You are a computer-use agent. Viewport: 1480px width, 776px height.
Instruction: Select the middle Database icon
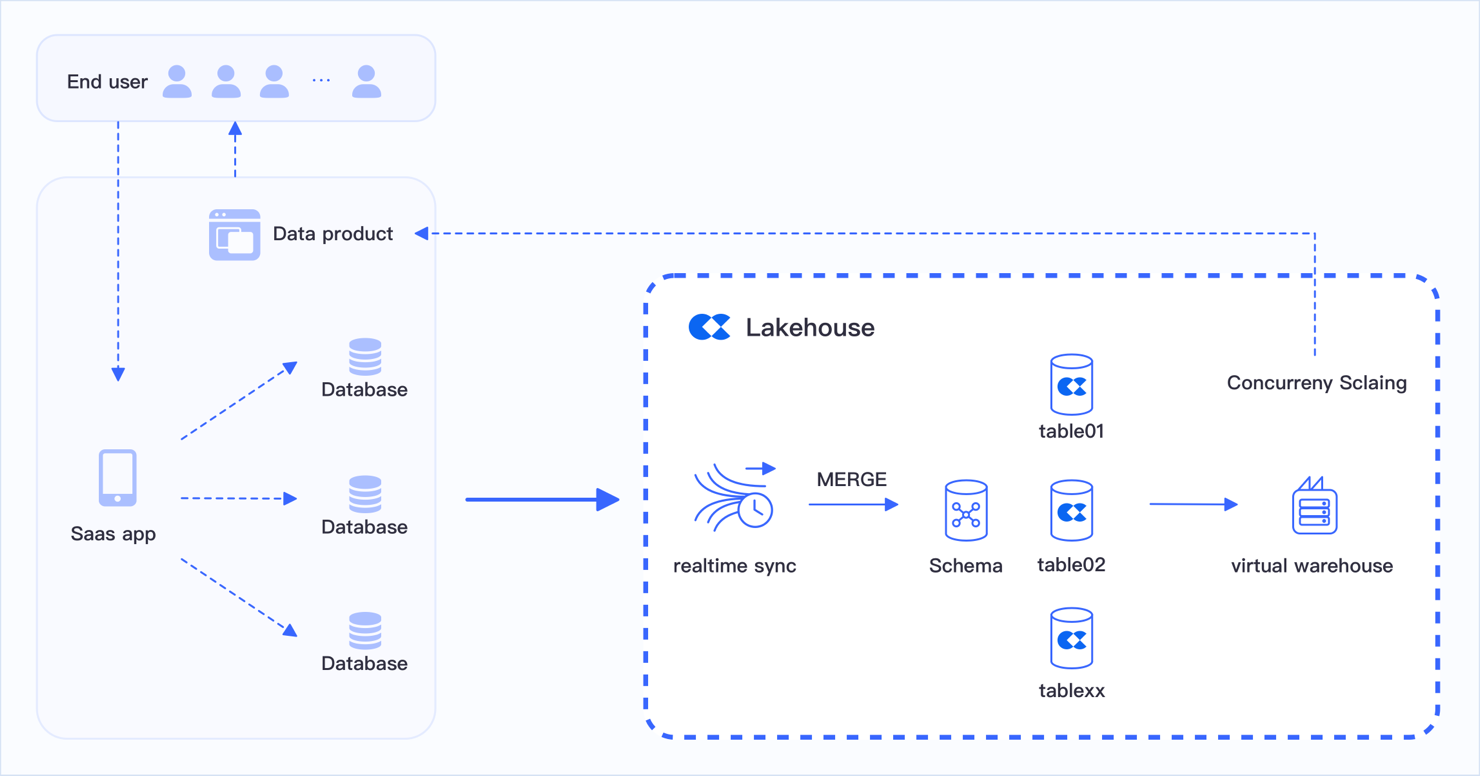pos(365,494)
